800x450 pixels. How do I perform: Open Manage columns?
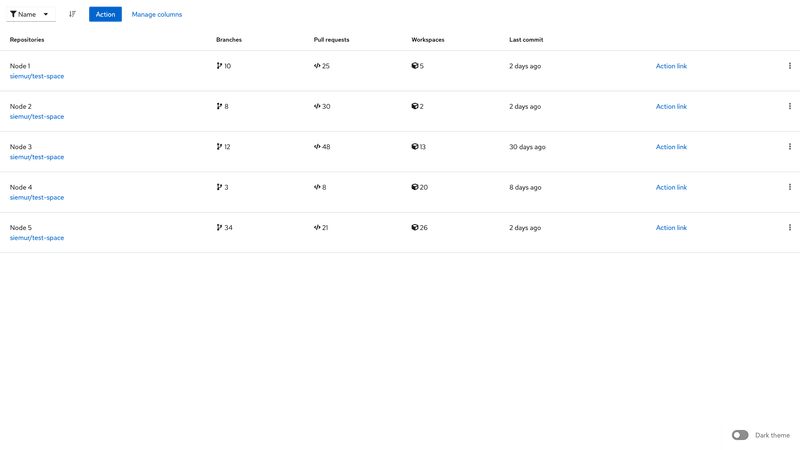[157, 14]
